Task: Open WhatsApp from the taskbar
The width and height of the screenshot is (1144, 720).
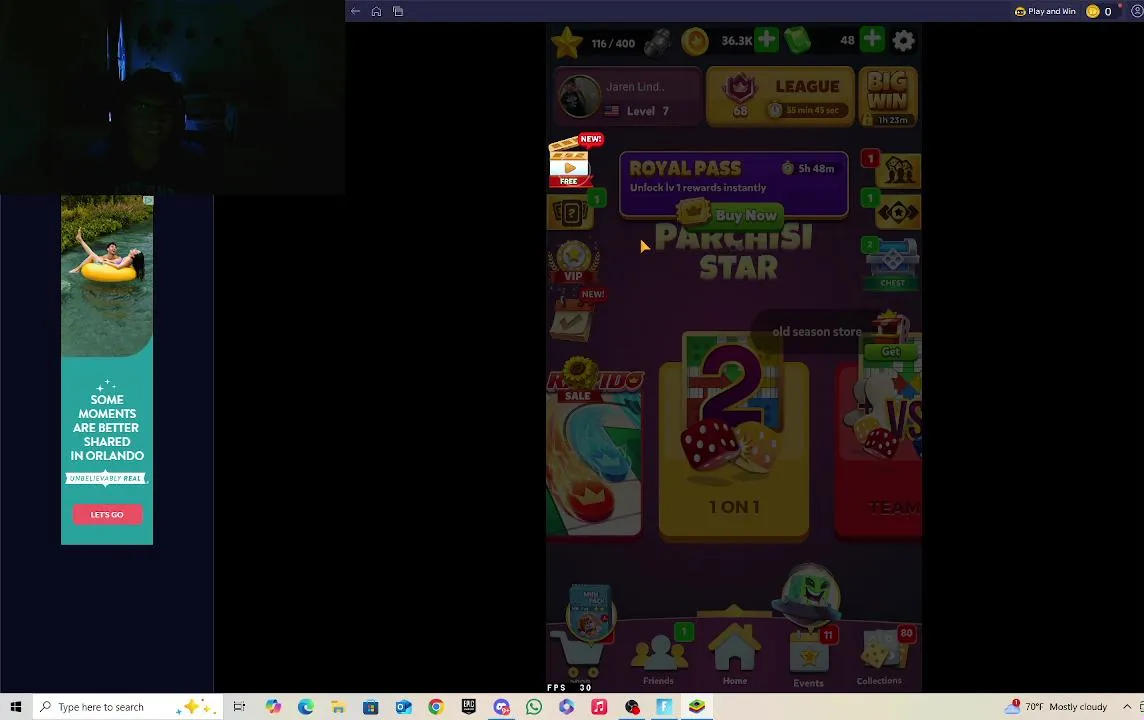Action: point(534,706)
